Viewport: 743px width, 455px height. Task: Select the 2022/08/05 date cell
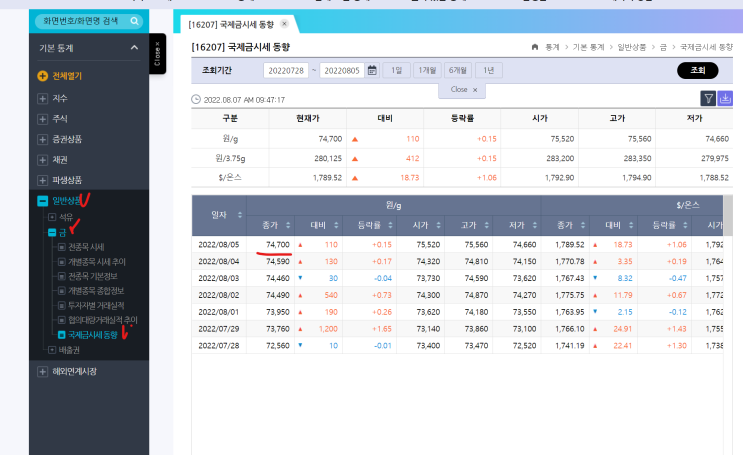219,245
